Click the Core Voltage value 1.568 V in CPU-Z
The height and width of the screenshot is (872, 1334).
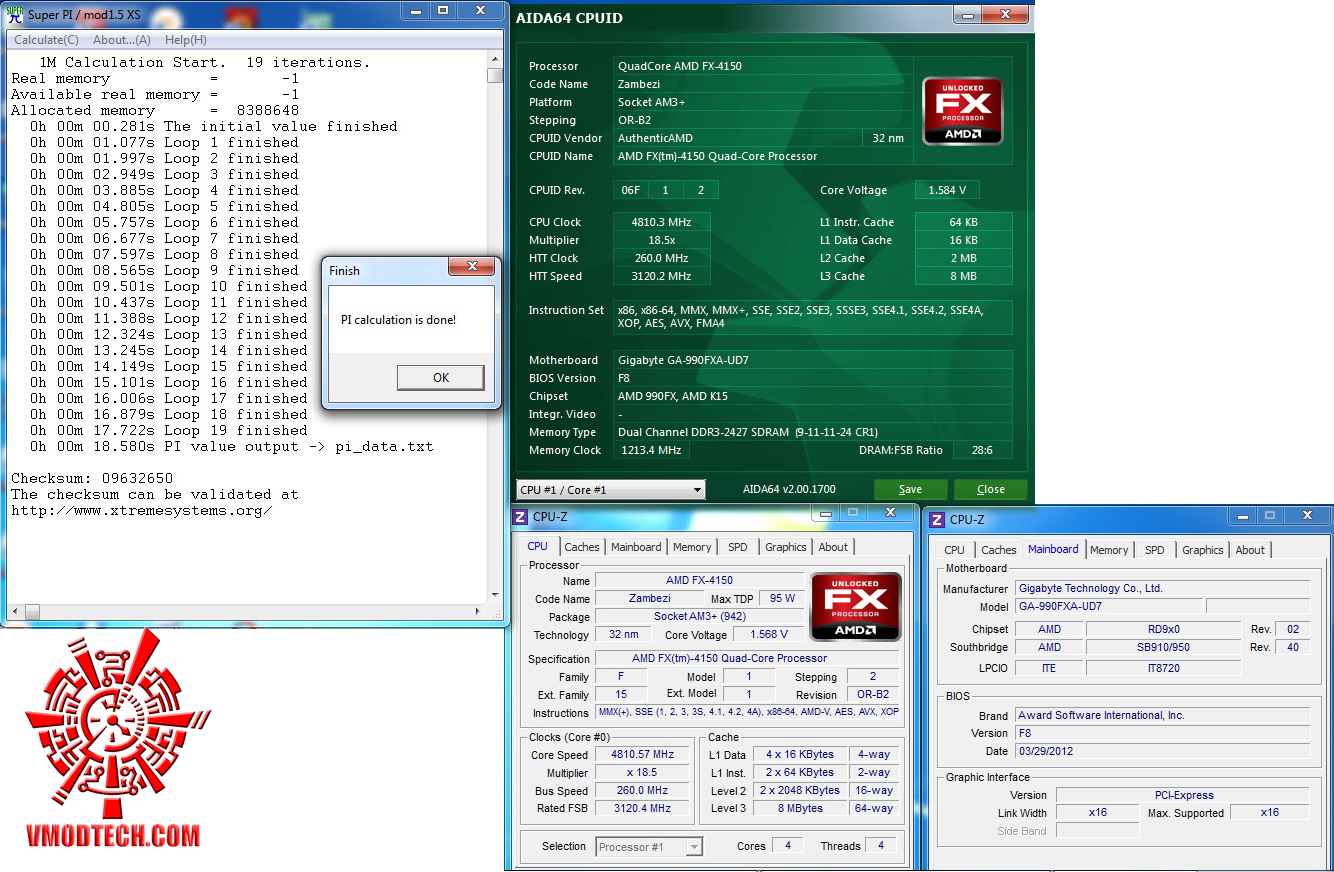click(x=768, y=635)
